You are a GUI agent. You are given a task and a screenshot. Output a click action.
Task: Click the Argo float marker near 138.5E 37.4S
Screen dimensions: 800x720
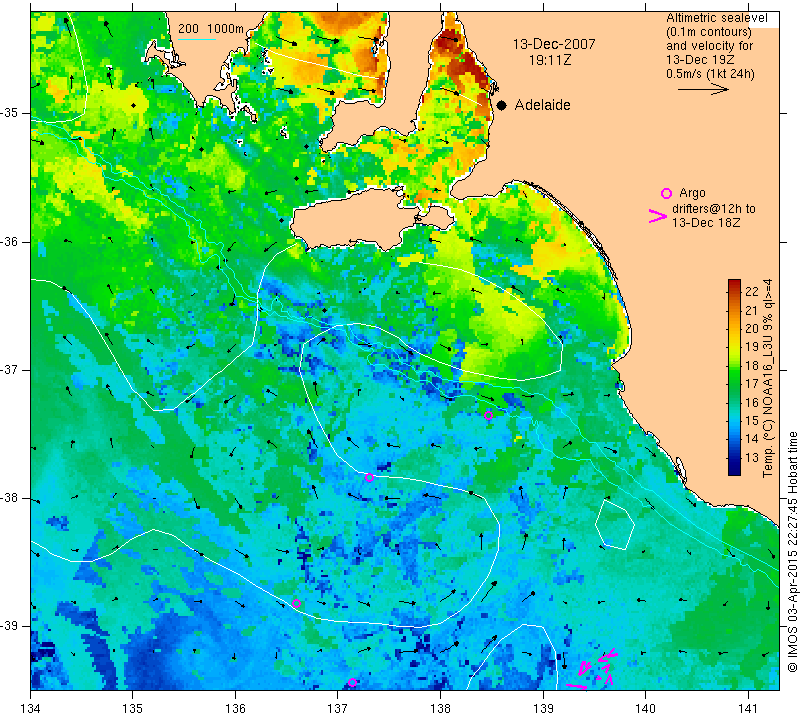coord(488,415)
